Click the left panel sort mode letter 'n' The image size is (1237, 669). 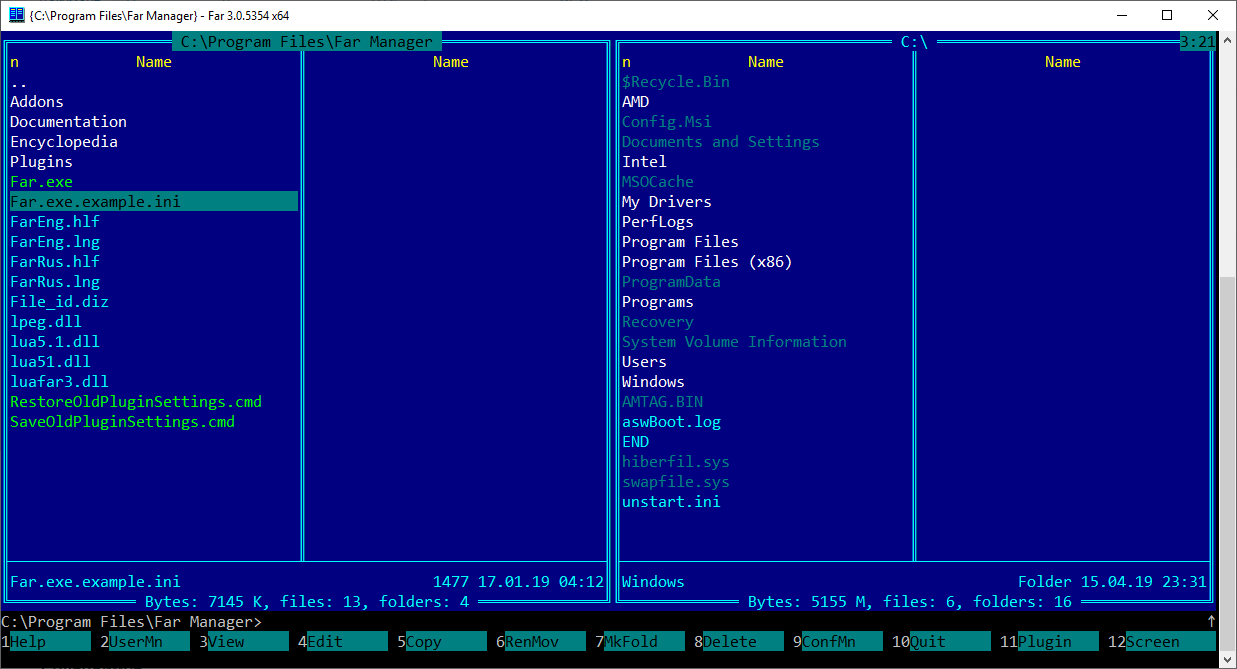point(15,62)
